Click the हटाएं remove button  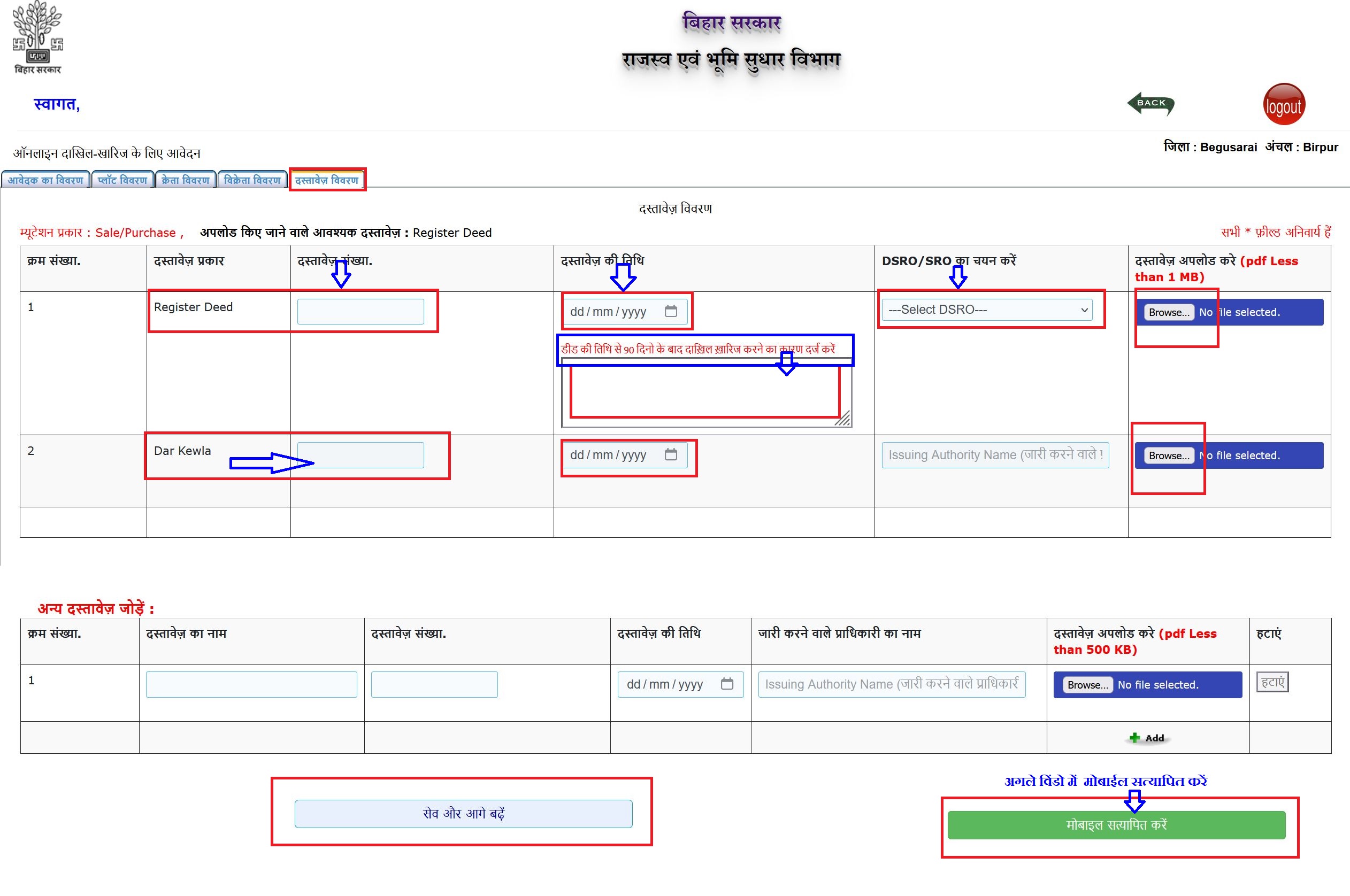(1272, 682)
